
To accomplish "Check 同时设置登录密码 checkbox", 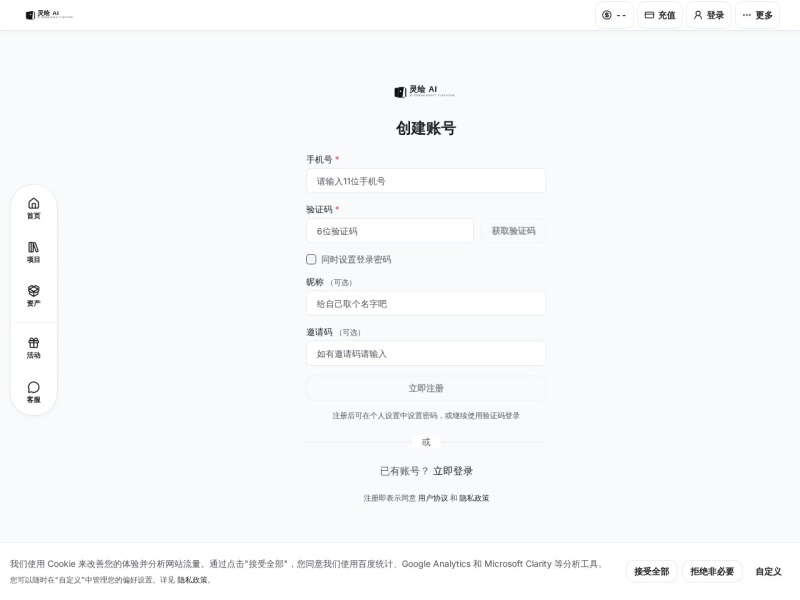I will click(311, 260).
